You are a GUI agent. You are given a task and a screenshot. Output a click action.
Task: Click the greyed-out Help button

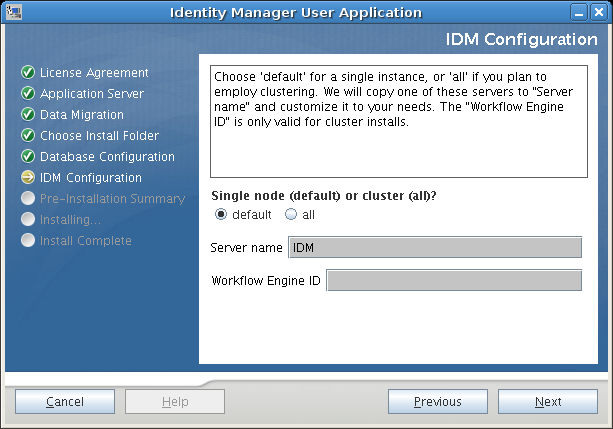pyautogui.click(x=175, y=402)
